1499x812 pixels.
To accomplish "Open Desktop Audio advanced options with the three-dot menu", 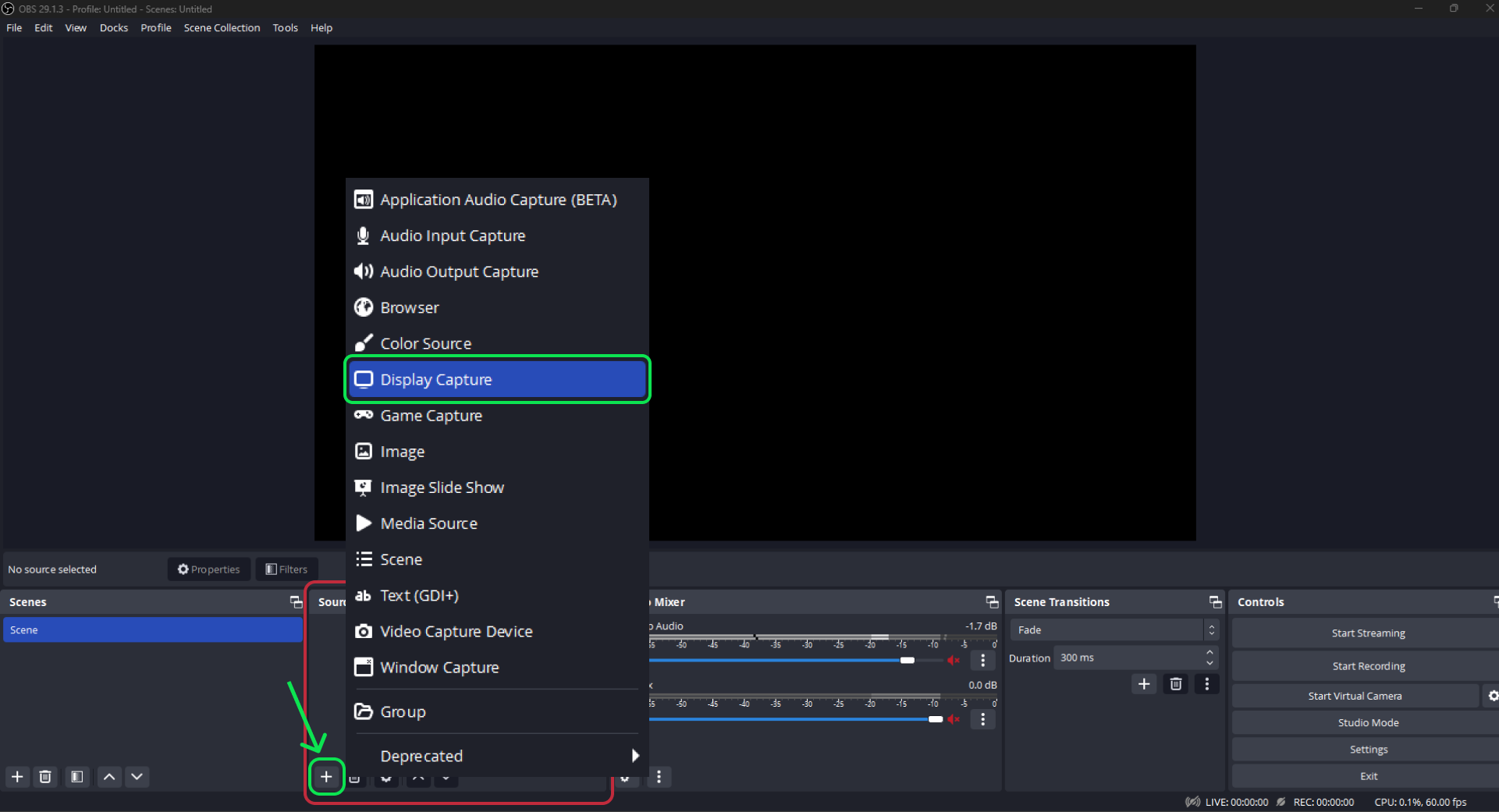I will click(x=982, y=660).
